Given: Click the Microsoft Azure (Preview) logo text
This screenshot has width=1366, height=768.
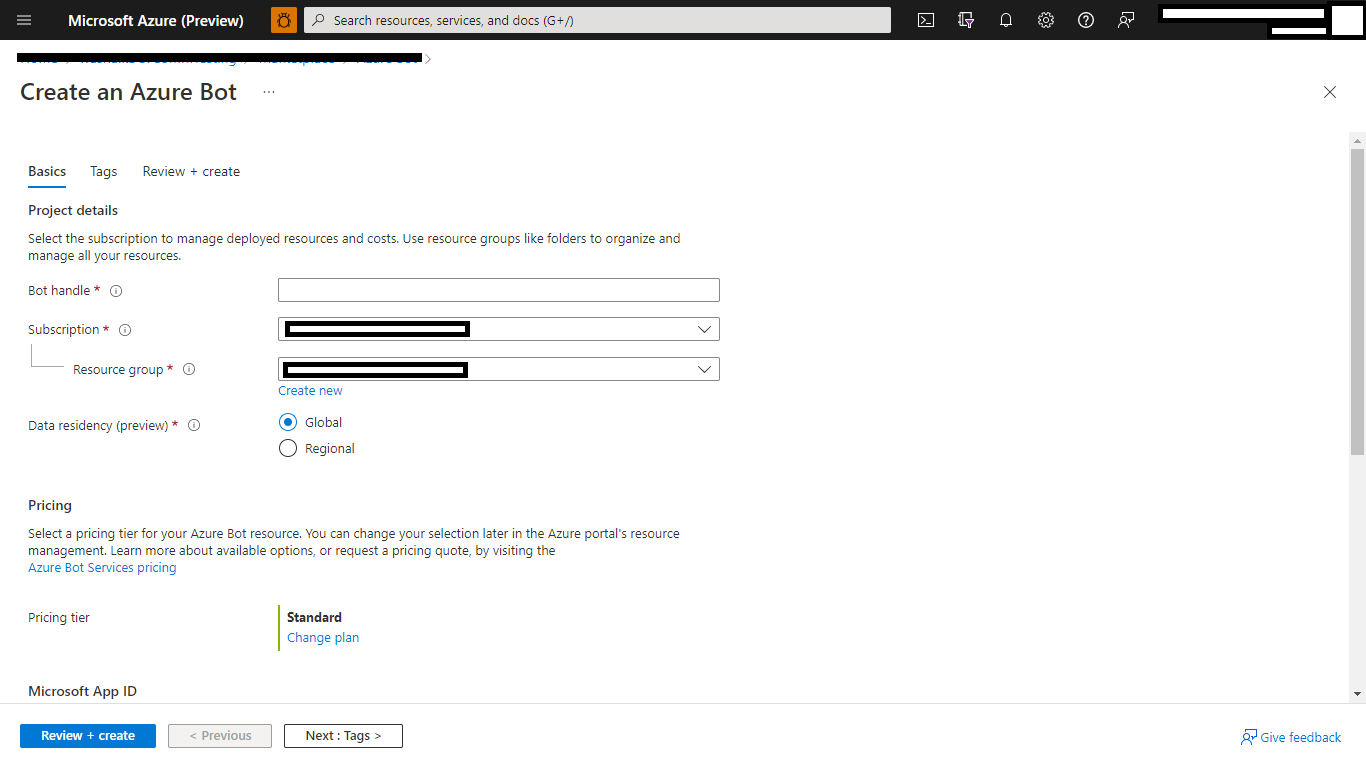Looking at the screenshot, I should [x=156, y=20].
